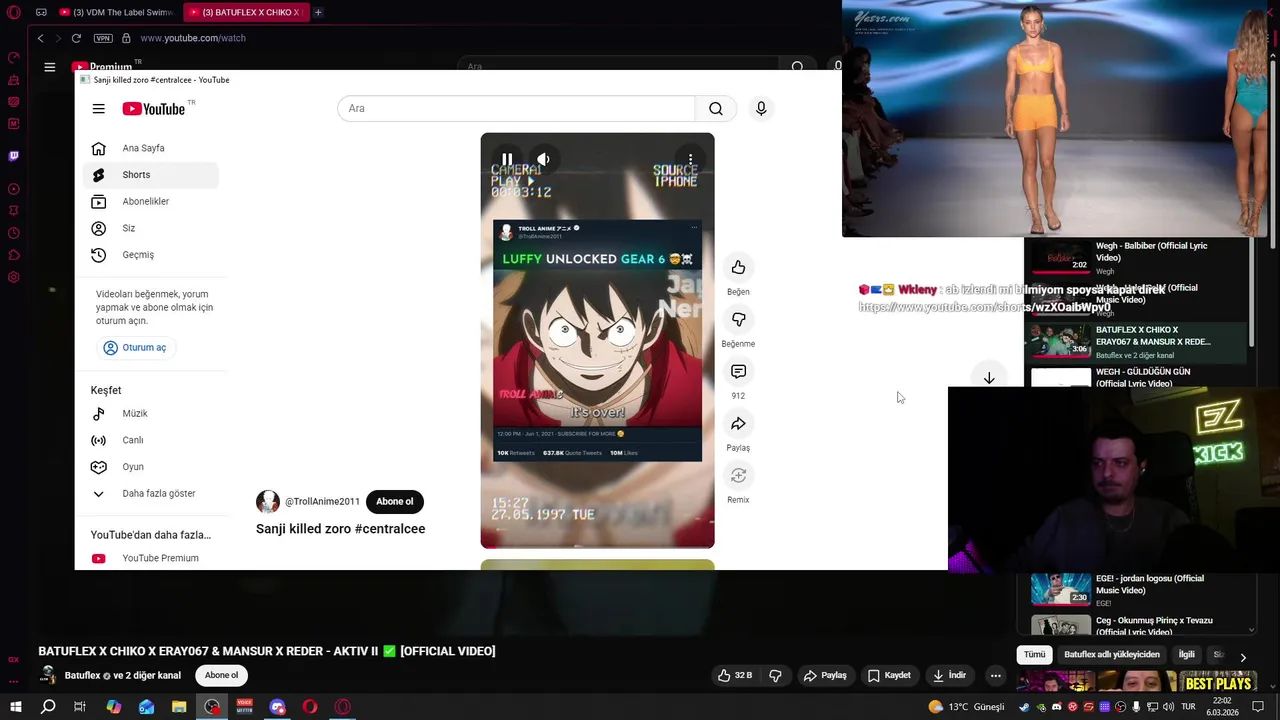
Task: Open the Siz page in the sidebar
Action: click(x=151, y=228)
